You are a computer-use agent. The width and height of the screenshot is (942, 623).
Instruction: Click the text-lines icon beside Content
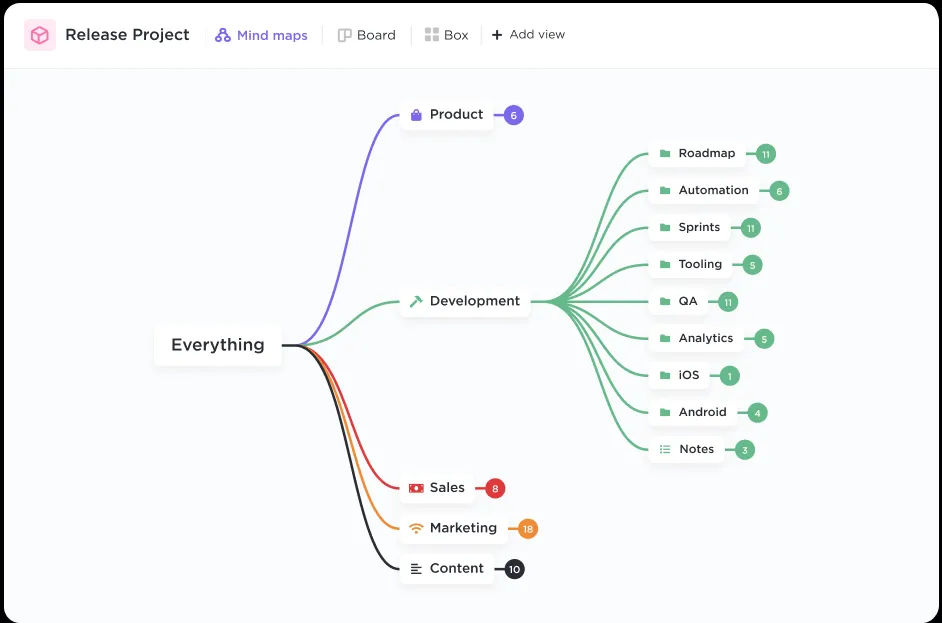tap(415, 568)
